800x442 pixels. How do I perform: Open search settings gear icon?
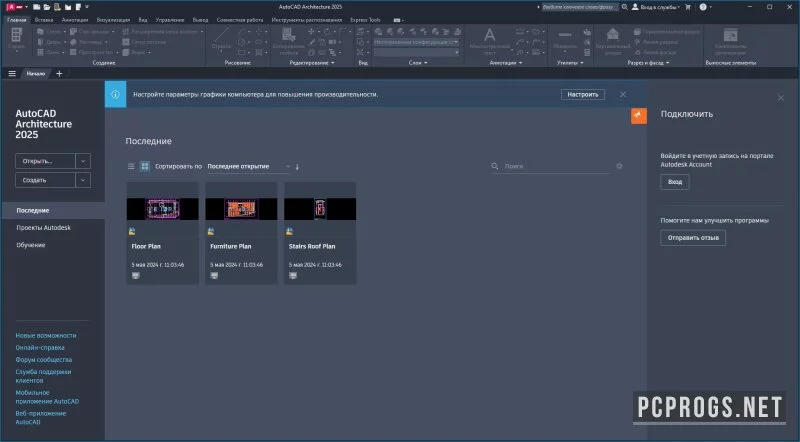(619, 166)
